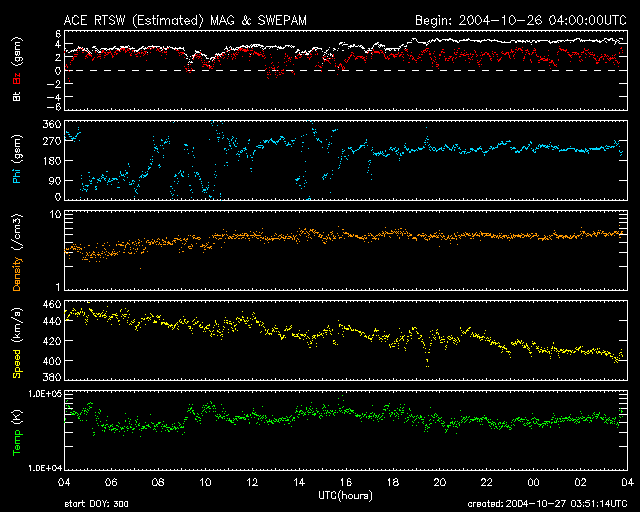Click the 'created: 2004-10-27 03:51:14UTC' text
The image size is (640, 512).
tap(547, 504)
